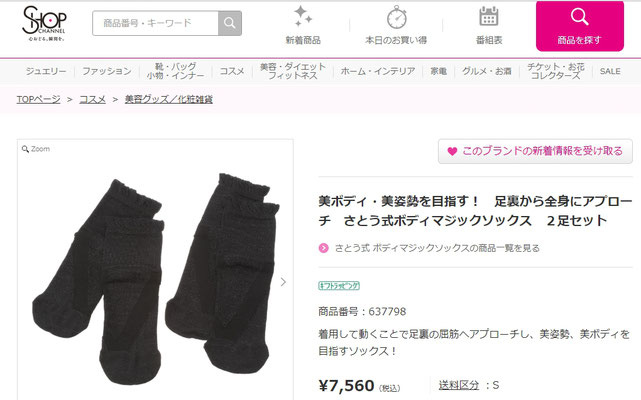Open the コスメ category in navigation bar

[232, 71]
